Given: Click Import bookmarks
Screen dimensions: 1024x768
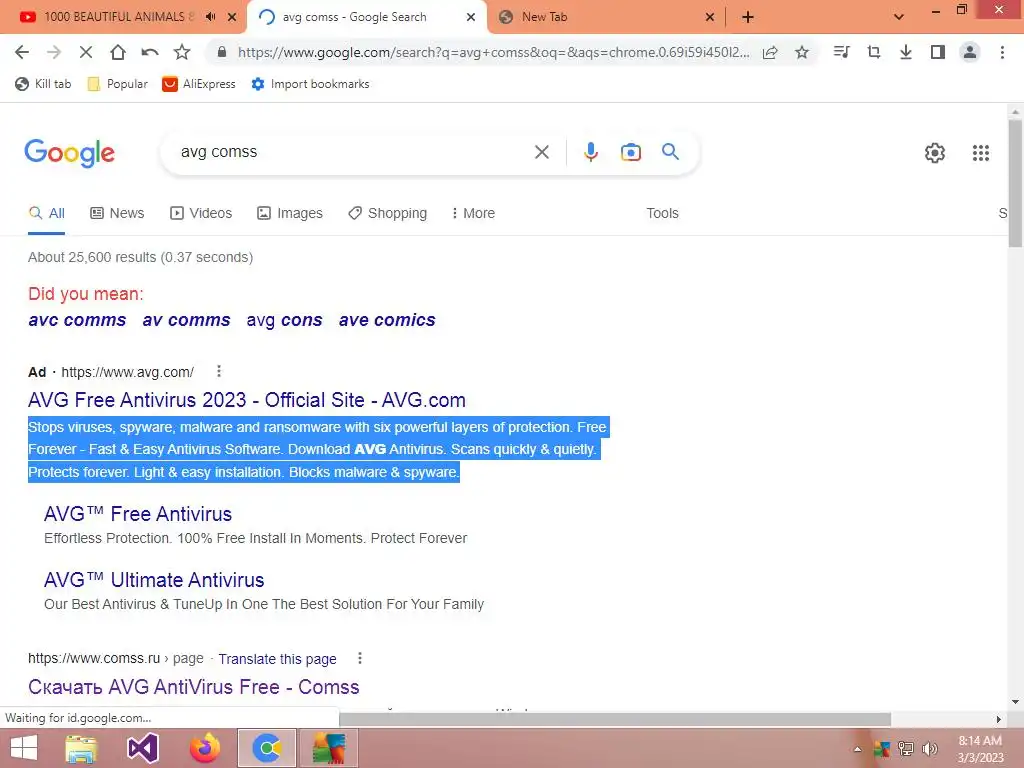Looking at the screenshot, I should (x=310, y=84).
